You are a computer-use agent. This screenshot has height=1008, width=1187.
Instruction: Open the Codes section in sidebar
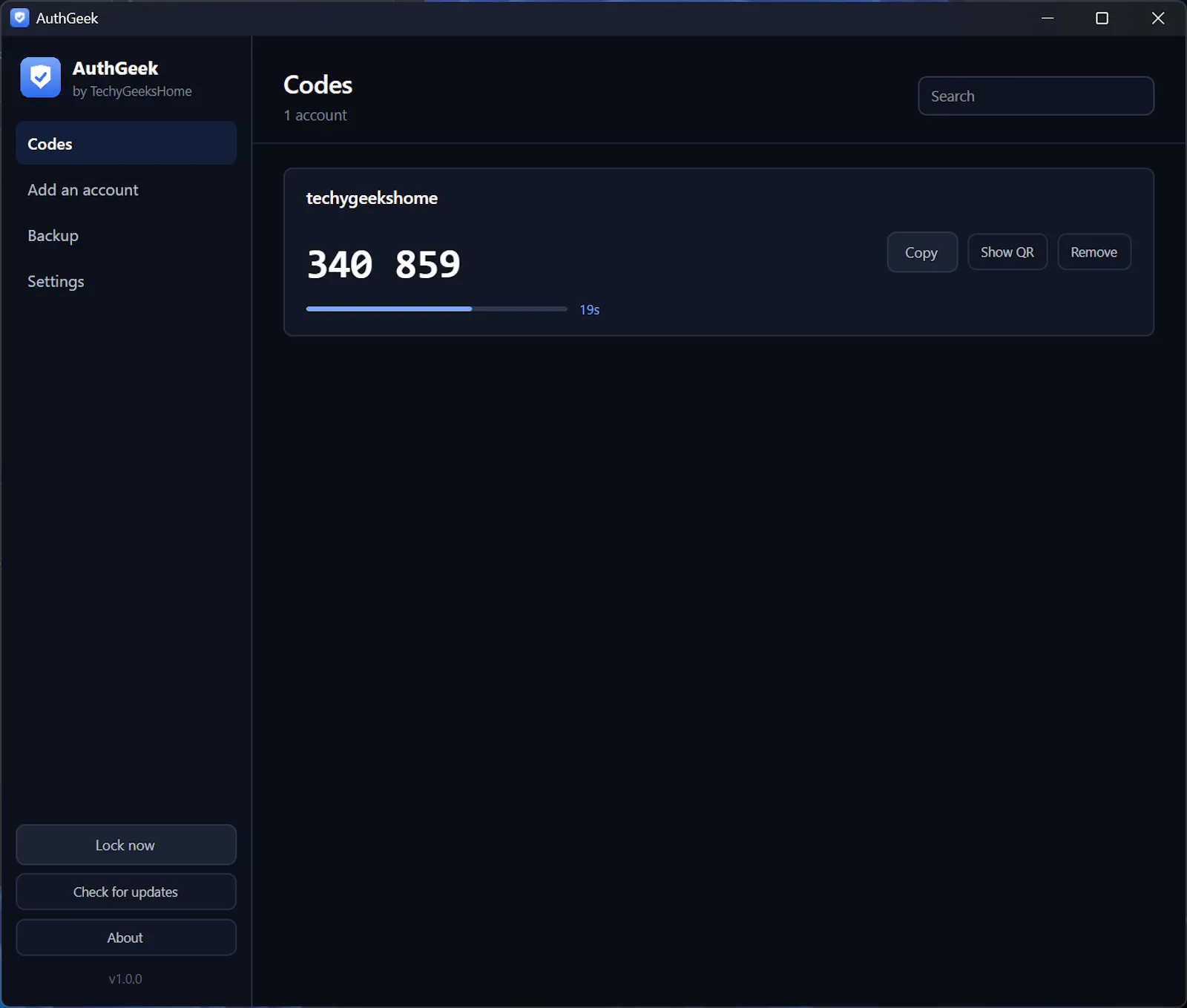pos(126,143)
